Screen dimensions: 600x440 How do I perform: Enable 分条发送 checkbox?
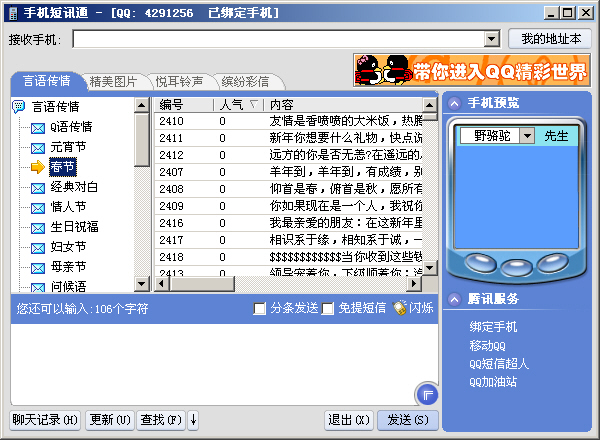[259, 308]
